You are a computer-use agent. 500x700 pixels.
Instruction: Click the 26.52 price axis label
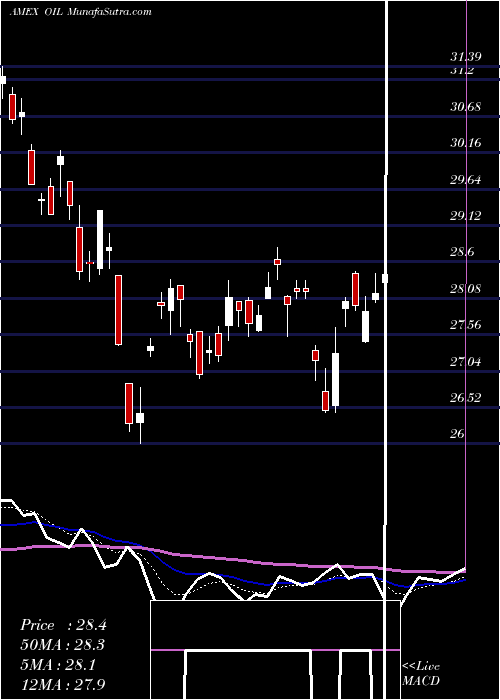coord(466,398)
